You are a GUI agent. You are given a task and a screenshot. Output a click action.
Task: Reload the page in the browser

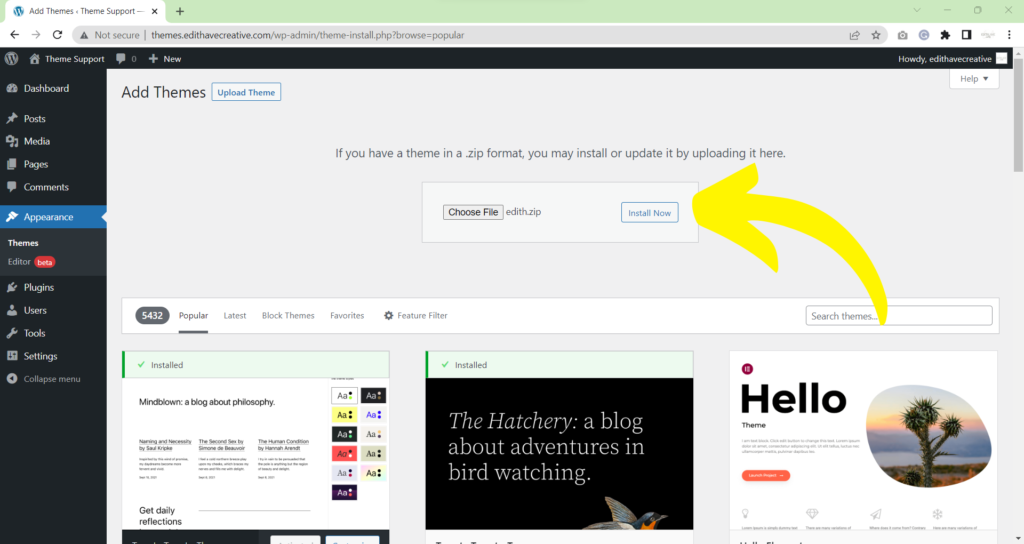pos(58,34)
